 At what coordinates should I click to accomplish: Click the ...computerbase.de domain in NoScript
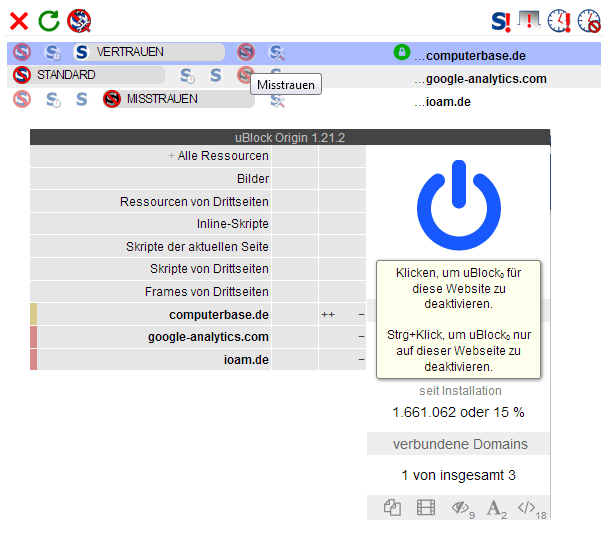tap(470, 56)
